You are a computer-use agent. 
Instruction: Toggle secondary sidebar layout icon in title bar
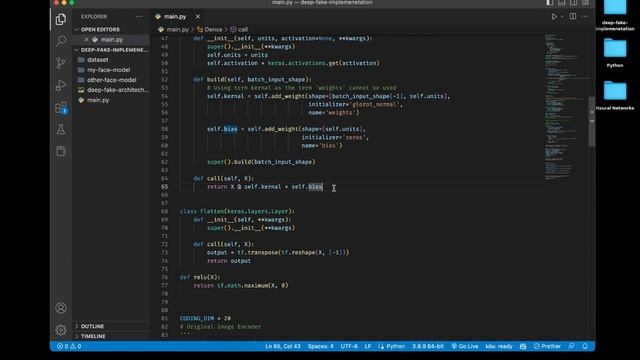[573, 2]
